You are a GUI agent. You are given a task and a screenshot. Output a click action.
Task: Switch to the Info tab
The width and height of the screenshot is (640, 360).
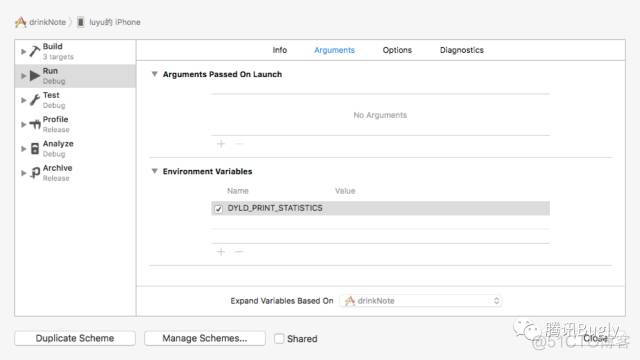coord(280,50)
